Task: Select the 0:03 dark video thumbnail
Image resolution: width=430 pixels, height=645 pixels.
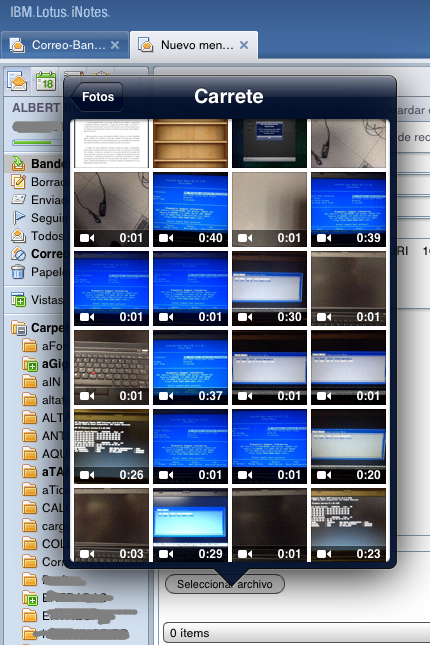Action: coord(111,525)
